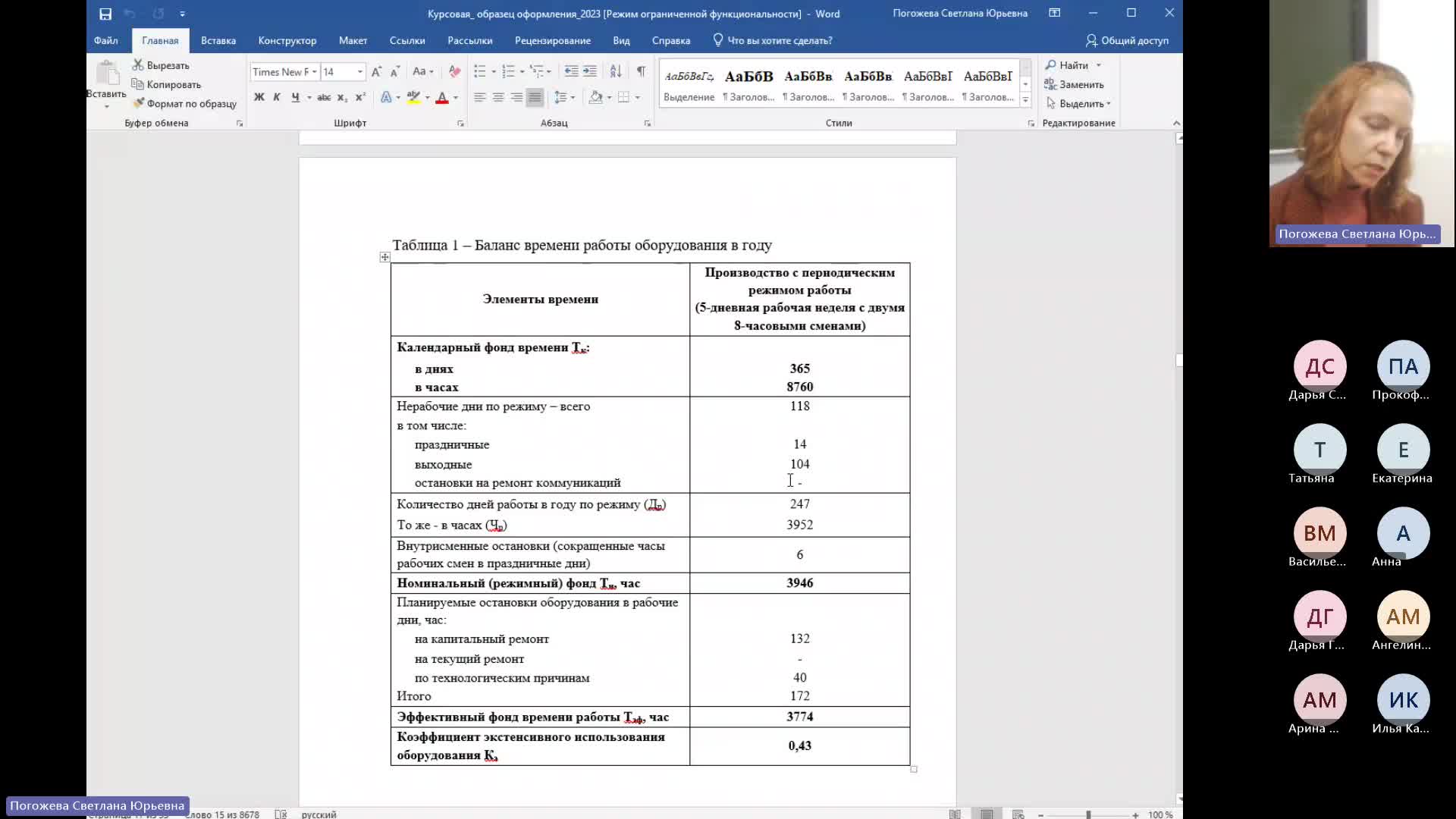The height and width of the screenshot is (819, 1456).
Task: Click Копировать (Copy)
Action: click(166, 84)
